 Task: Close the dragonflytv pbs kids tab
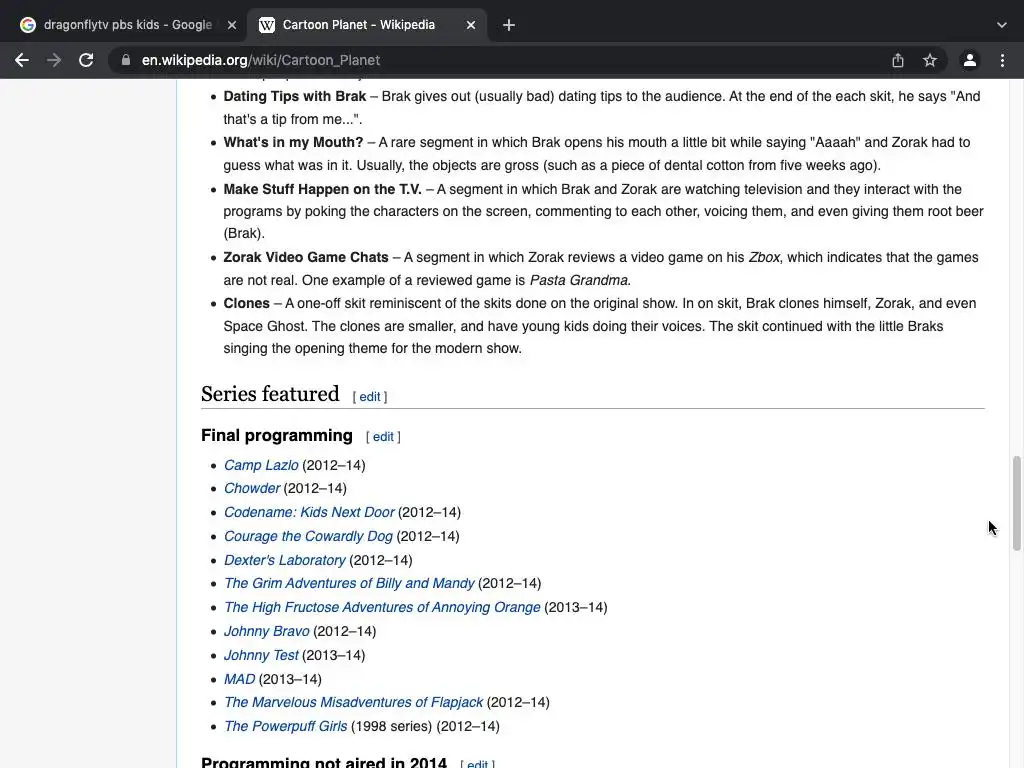(x=232, y=25)
